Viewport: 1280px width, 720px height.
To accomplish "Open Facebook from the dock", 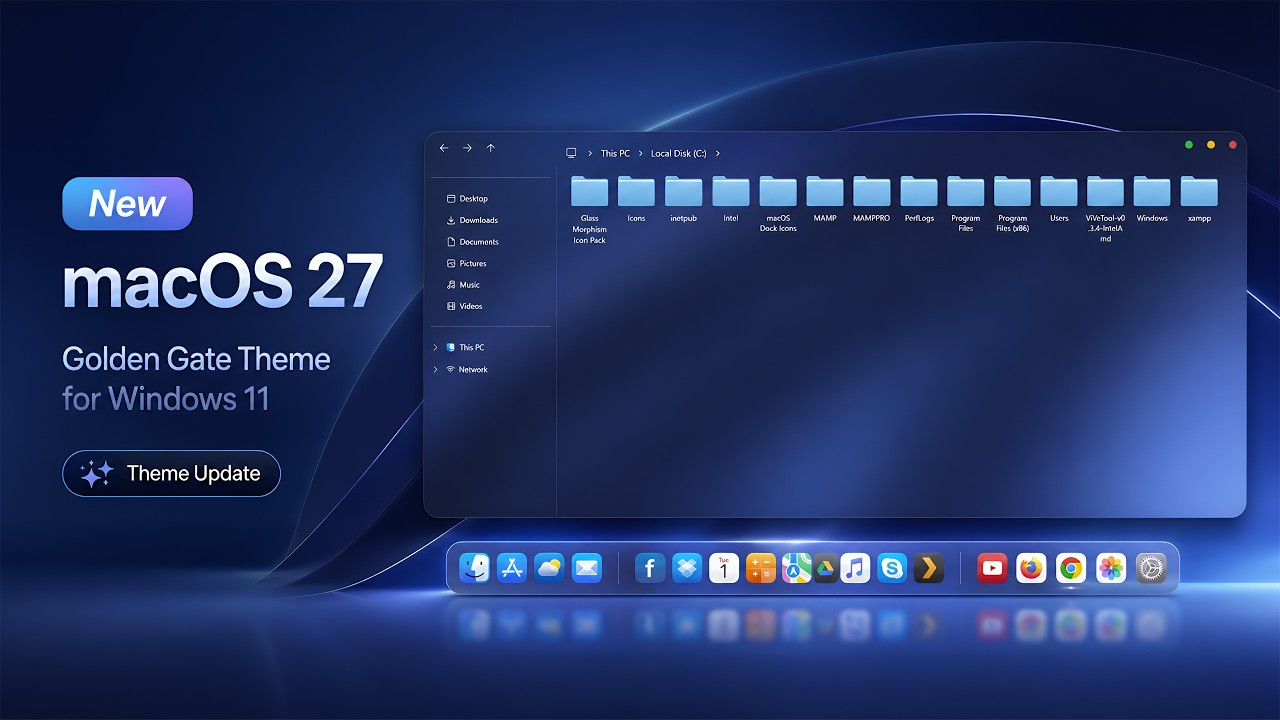I will click(x=650, y=568).
